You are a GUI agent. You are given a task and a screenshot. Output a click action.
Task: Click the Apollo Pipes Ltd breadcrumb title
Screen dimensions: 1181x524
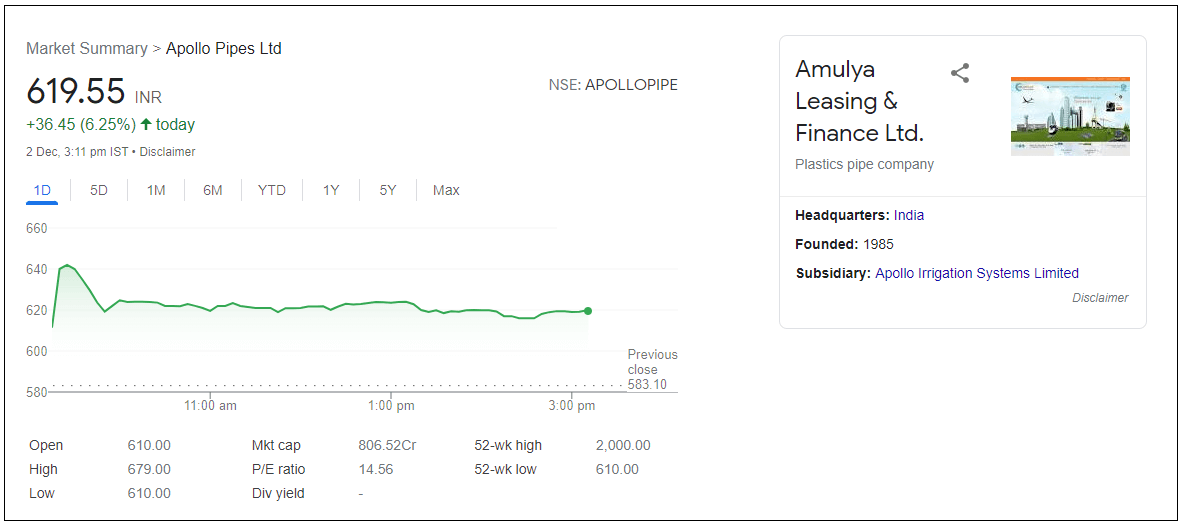(224, 49)
